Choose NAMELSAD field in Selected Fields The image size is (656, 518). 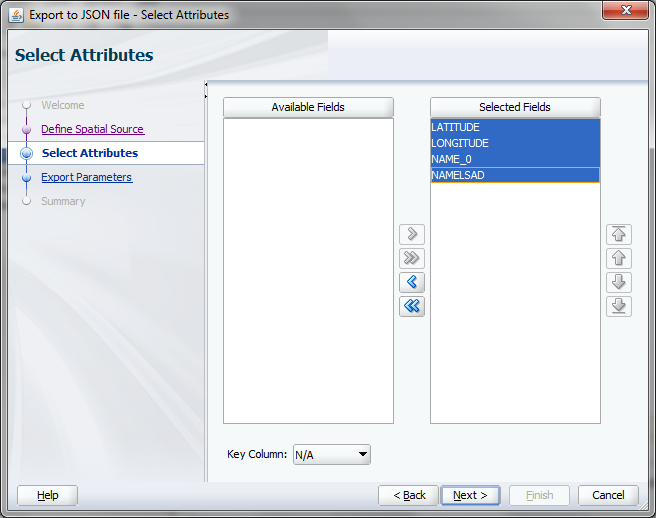click(459, 175)
